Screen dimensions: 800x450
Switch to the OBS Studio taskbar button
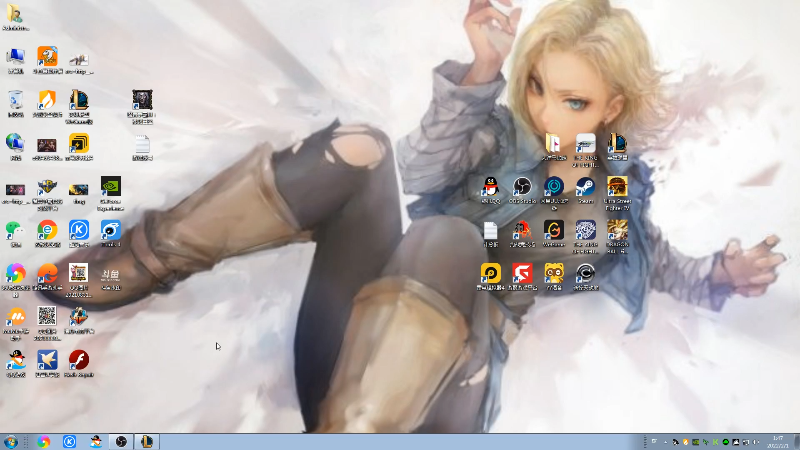[121, 441]
